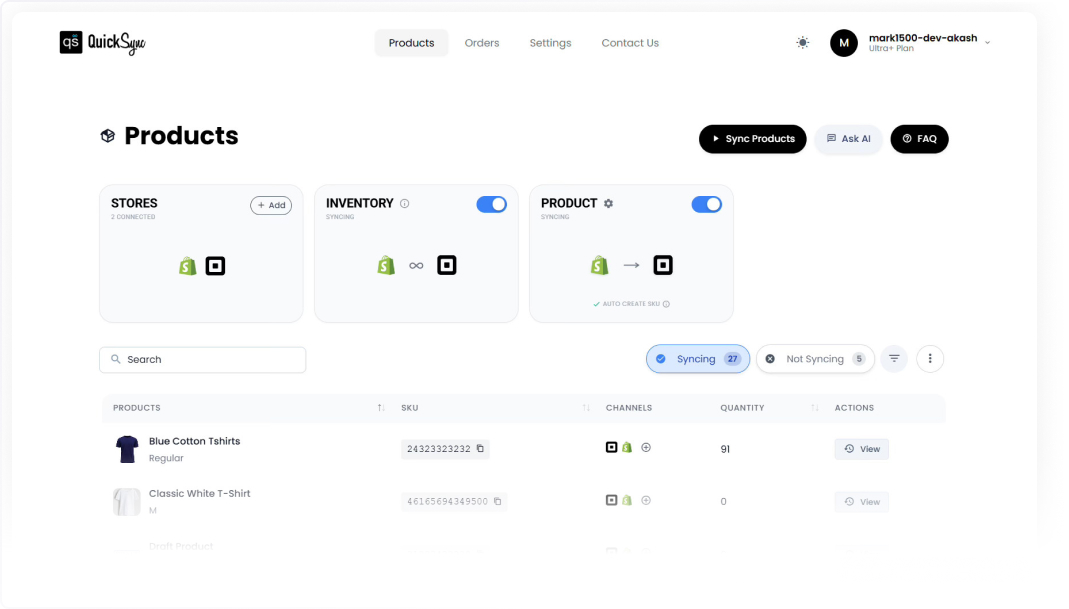Click the infinity sync icon in Inventory card
Screen dimensions: 1069x609
click(416, 266)
